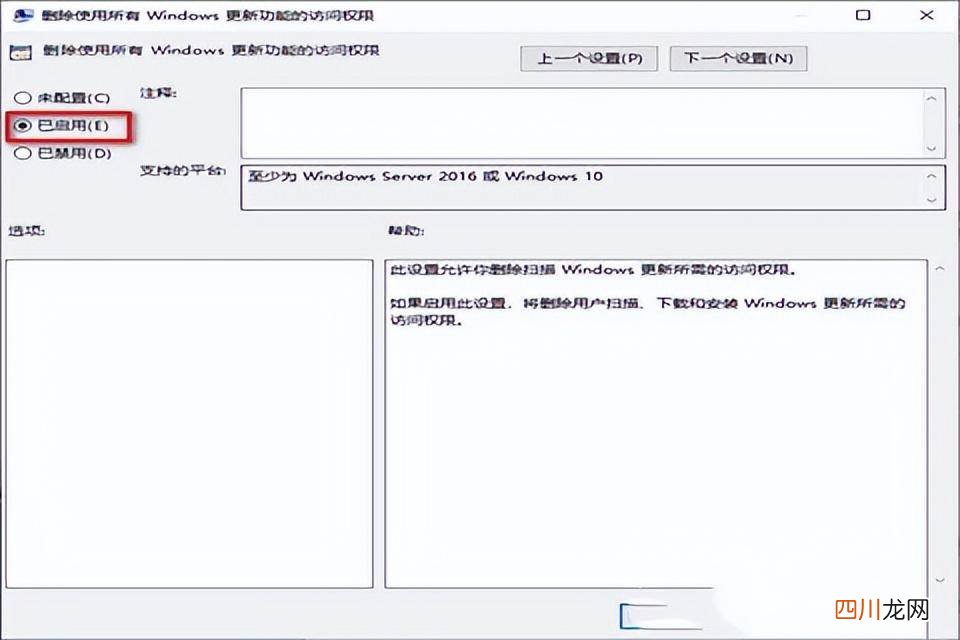Click supported platform box down arrow

coord(931,200)
